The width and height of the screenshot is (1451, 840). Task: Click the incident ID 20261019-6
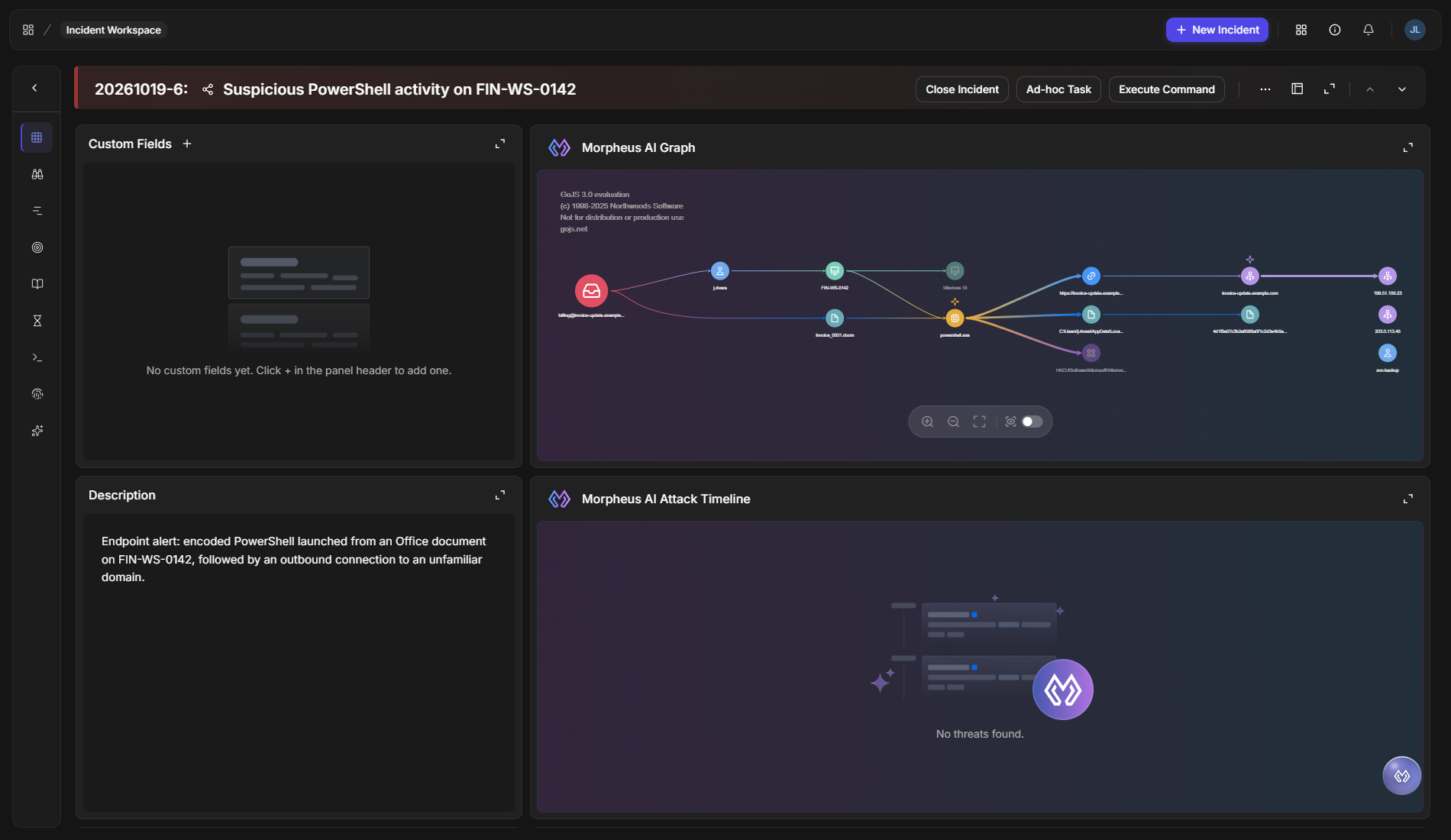pyautogui.click(x=141, y=89)
